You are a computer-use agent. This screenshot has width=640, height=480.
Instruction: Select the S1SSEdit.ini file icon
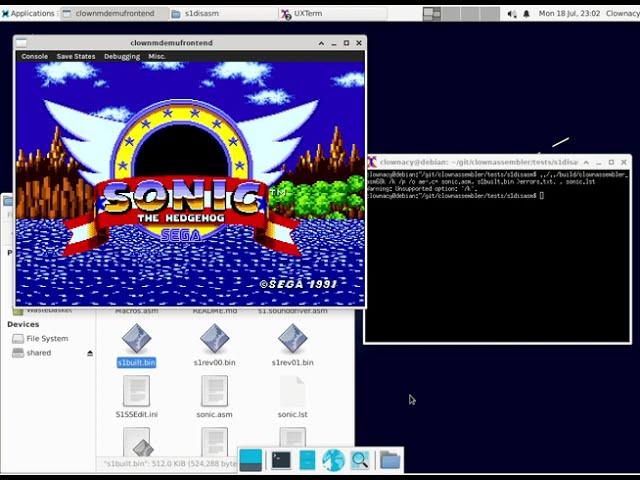tap(136, 391)
